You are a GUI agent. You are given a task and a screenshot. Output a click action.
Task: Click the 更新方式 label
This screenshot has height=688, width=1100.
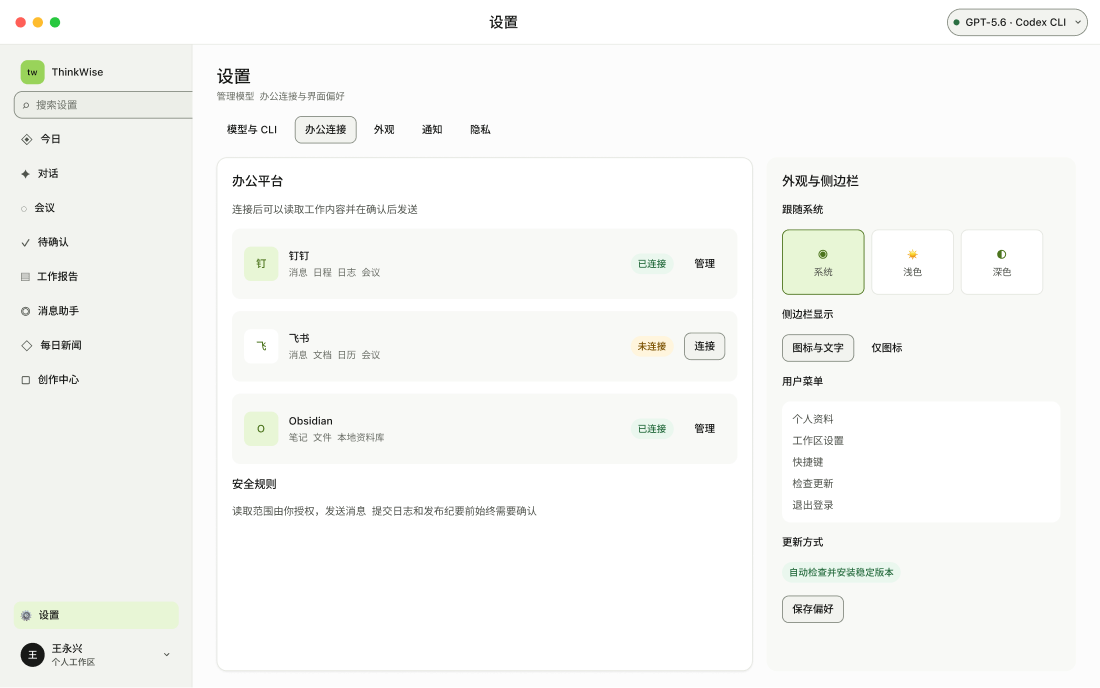(x=803, y=543)
